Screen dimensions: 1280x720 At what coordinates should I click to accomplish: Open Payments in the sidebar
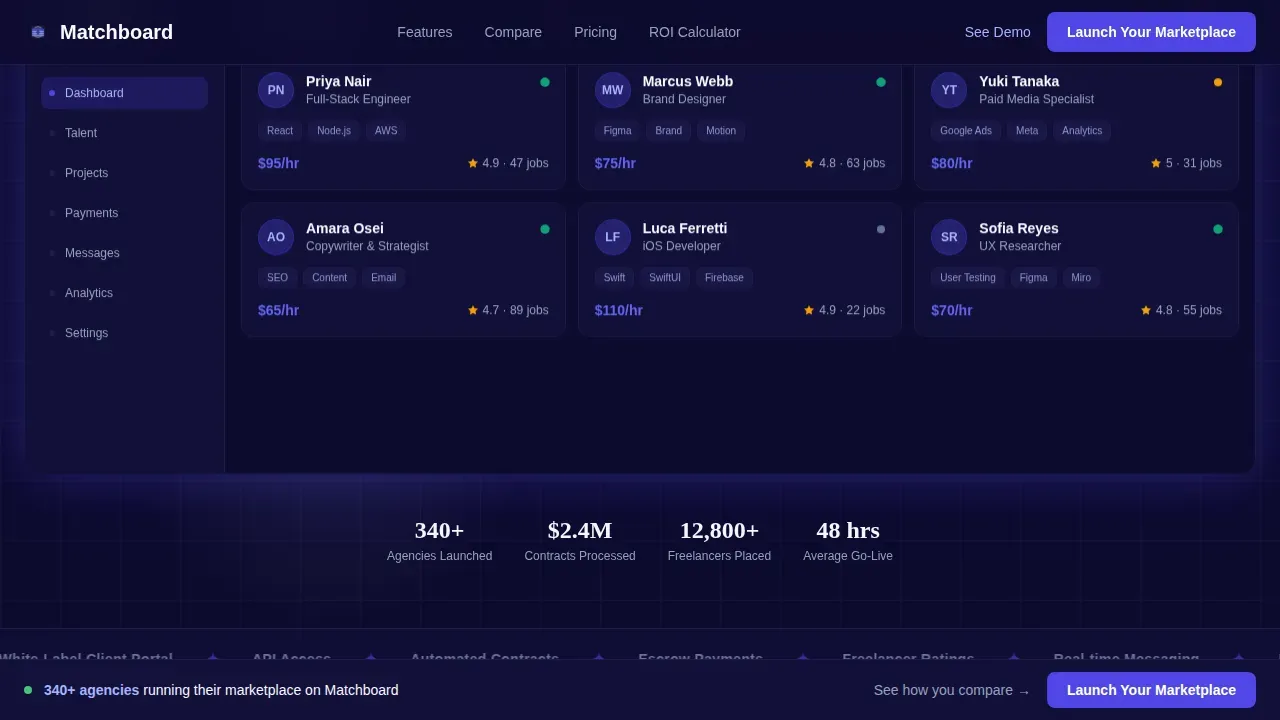(125, 213)
